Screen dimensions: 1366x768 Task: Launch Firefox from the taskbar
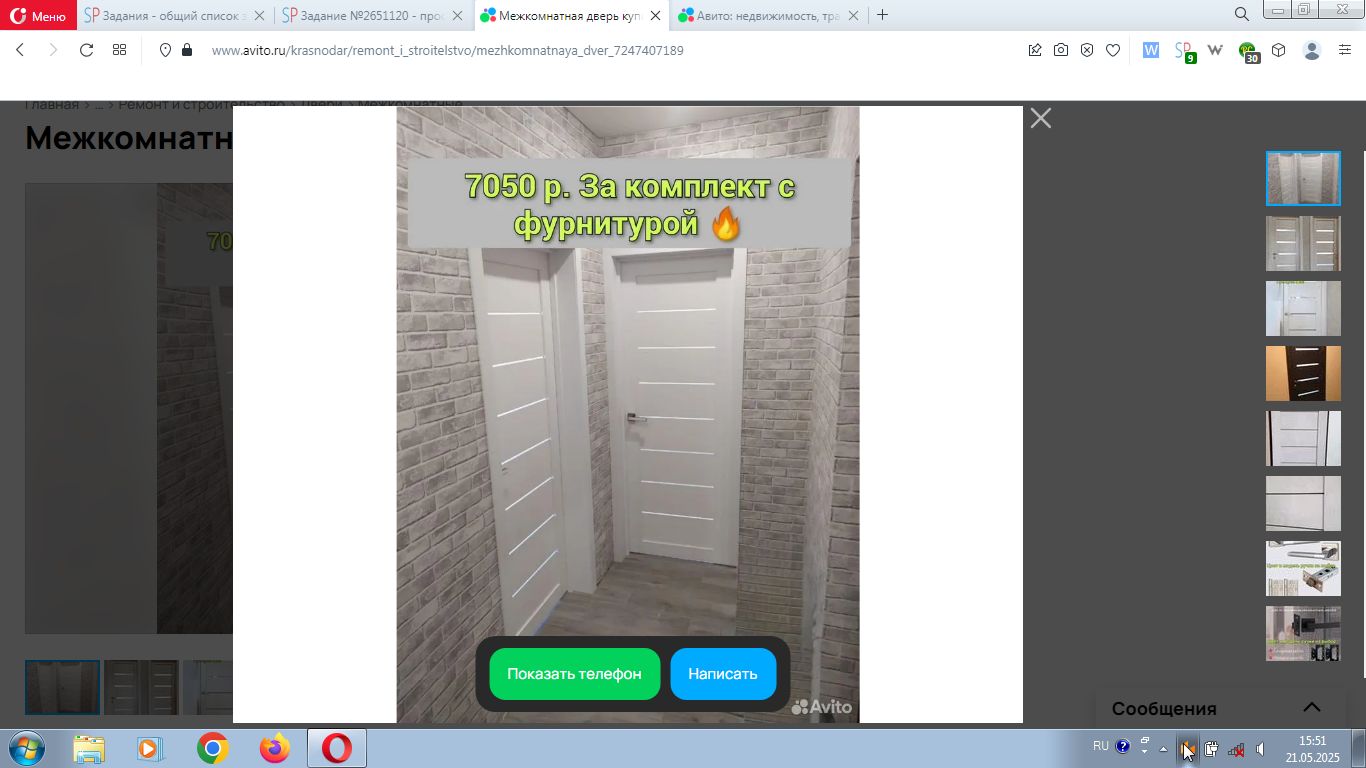273,748
